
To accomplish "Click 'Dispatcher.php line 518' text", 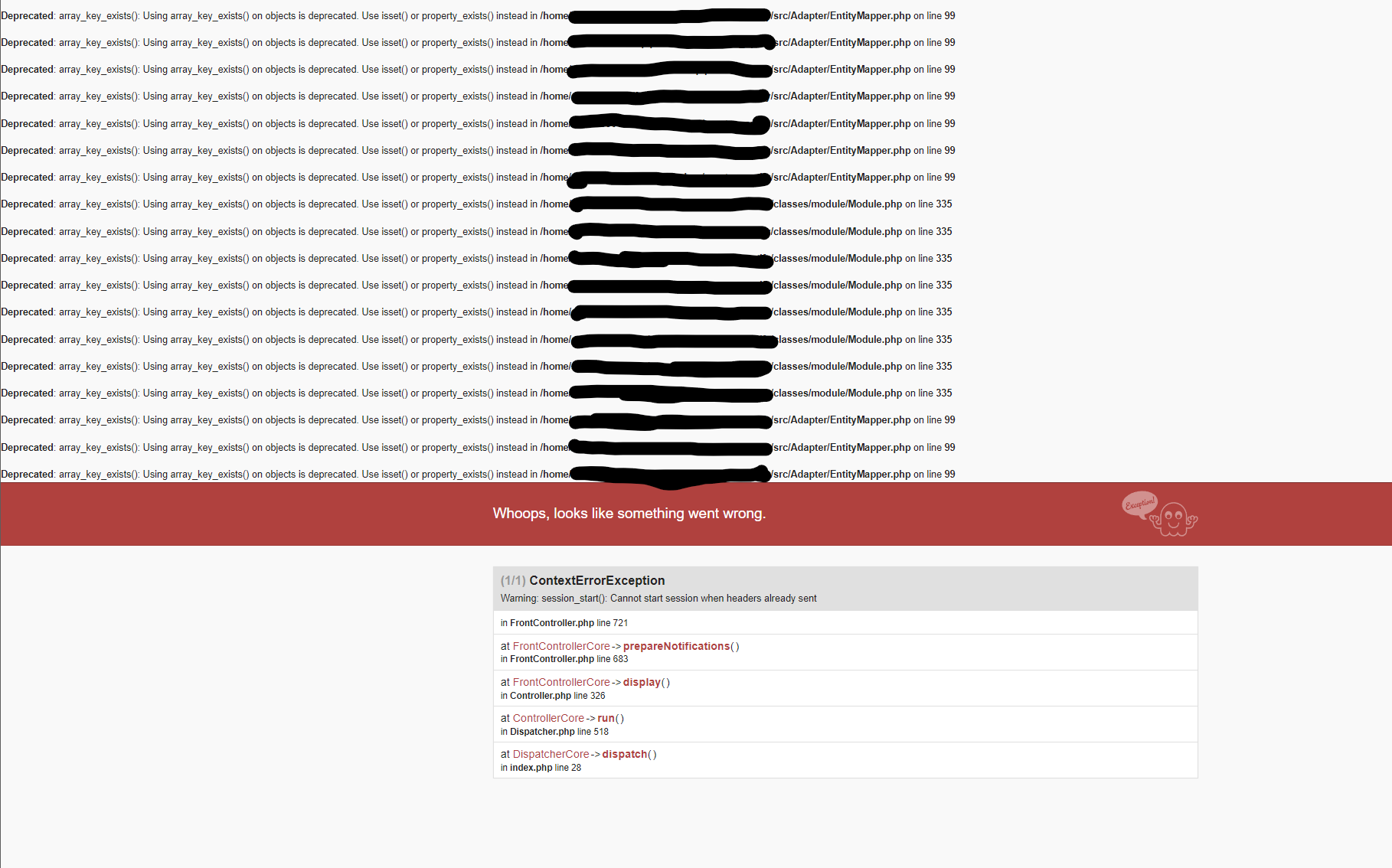I will pyautogui.click(x=559, y=732).
